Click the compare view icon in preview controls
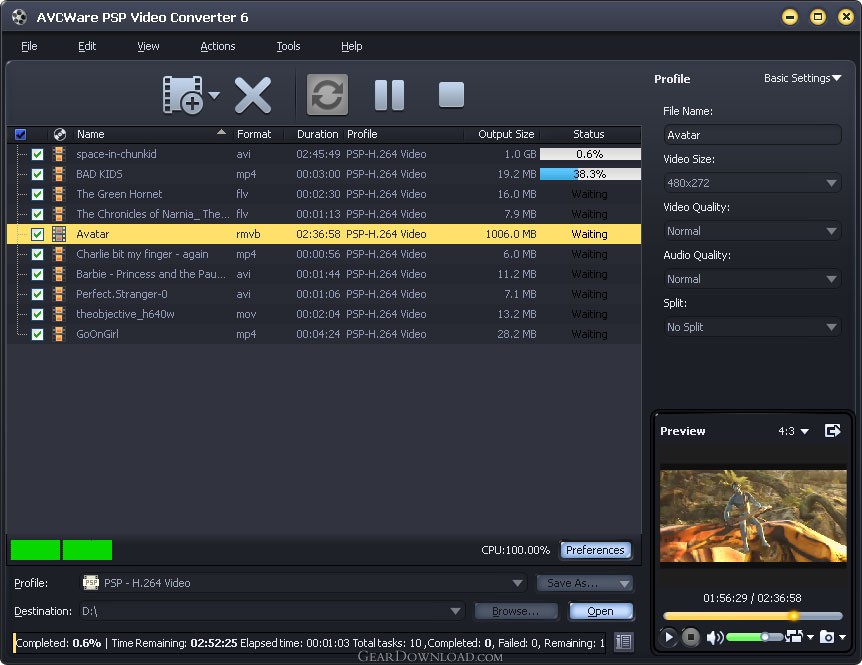 coord(794,636)
